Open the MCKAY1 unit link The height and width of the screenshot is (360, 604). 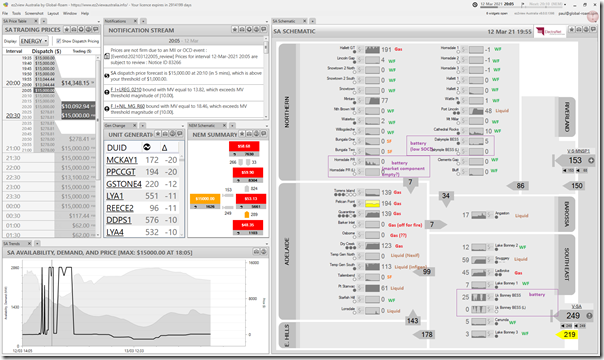coord(122,160)
